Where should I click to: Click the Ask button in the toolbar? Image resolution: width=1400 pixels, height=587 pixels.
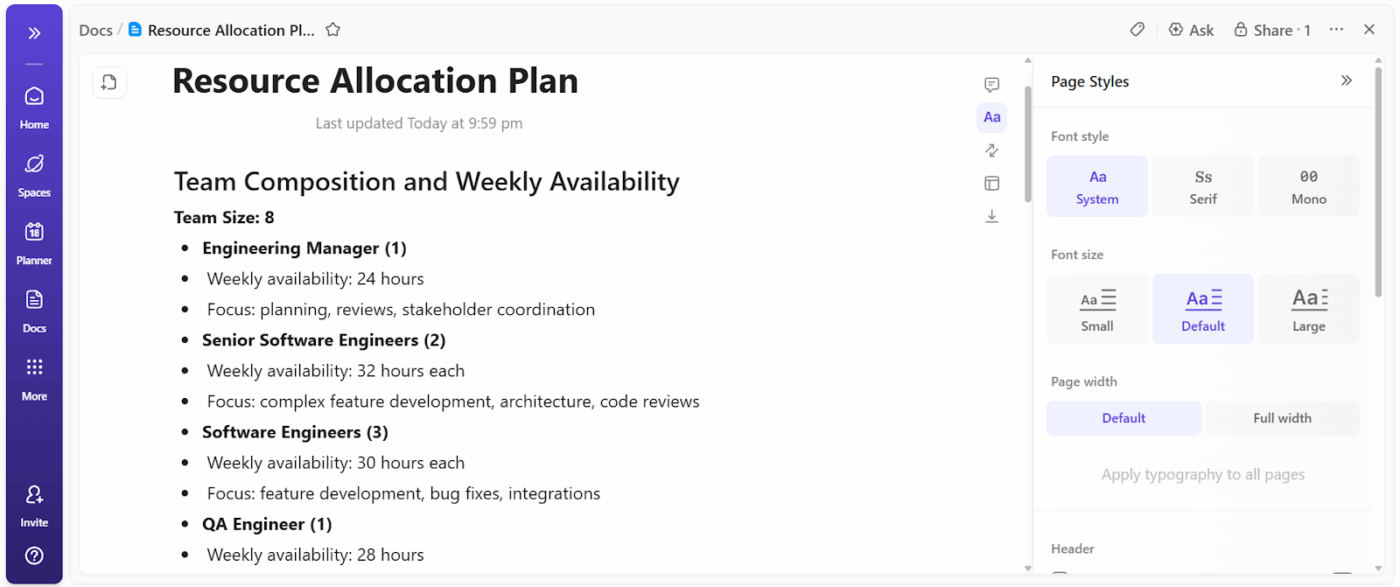(x=1191, y=29)
